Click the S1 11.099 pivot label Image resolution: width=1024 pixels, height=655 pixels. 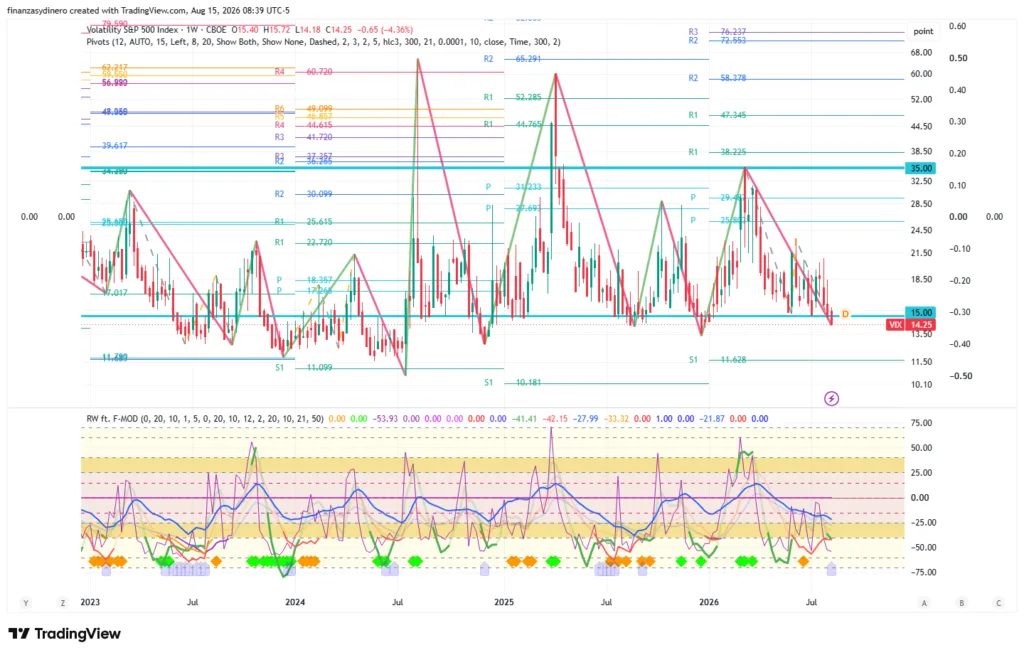tap(304, 368)
